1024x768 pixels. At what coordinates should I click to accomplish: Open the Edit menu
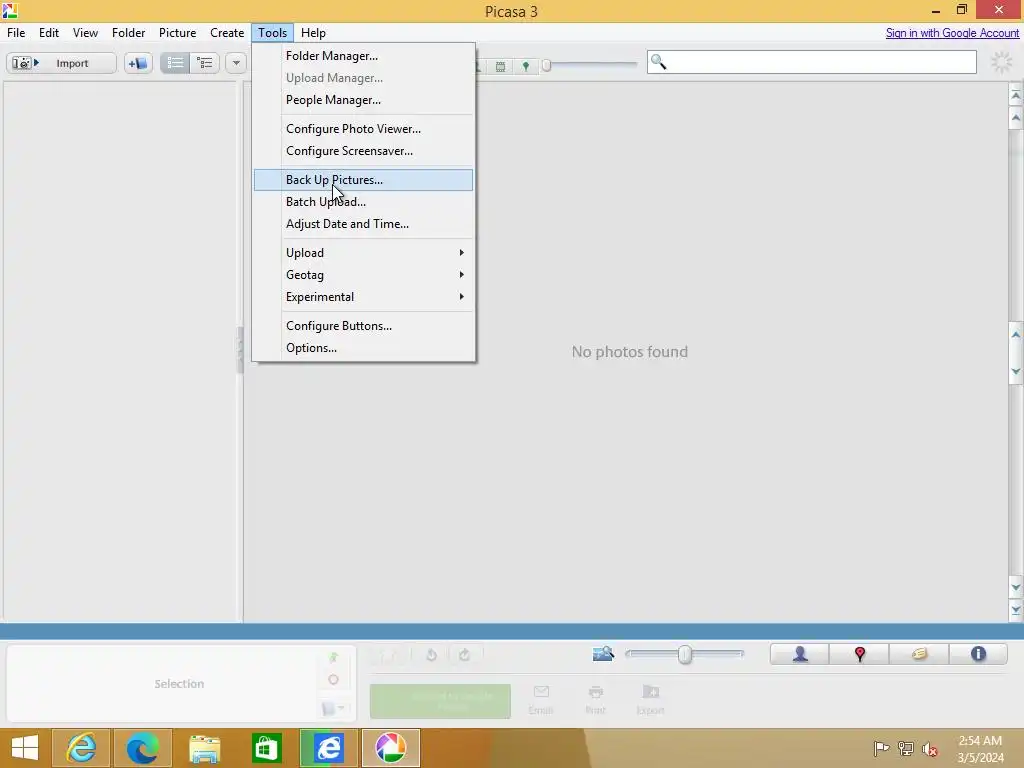48,33
